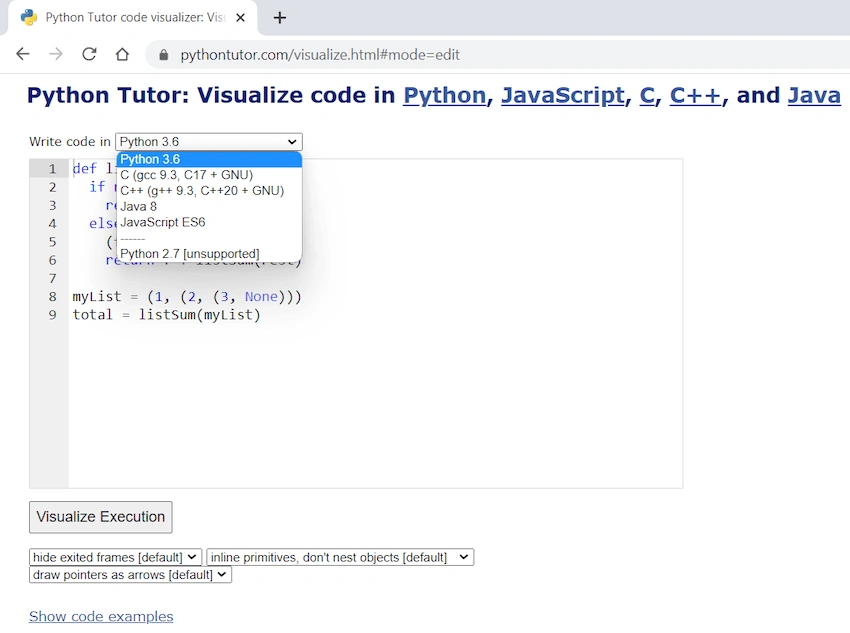Screen dimensions: 850x633
Task: Open the C link in heading
Action: 647,95
